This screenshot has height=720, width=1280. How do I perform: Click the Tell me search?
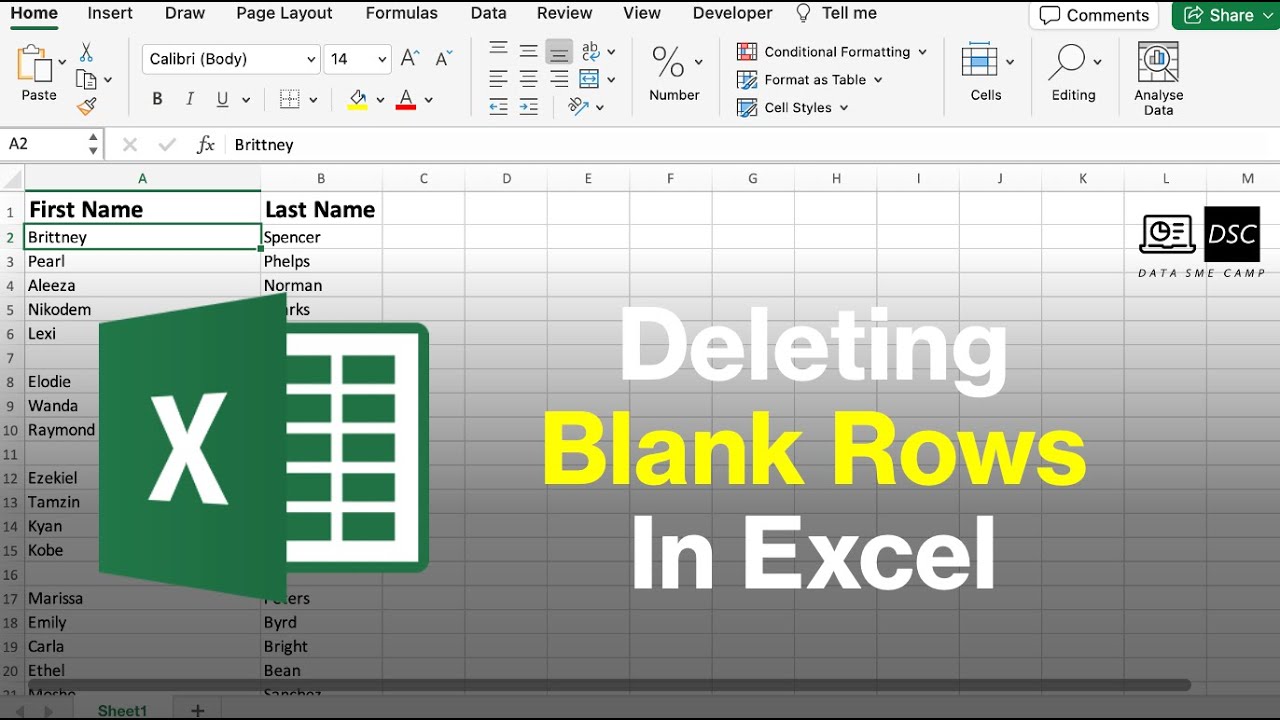click(x=836, y=13)
